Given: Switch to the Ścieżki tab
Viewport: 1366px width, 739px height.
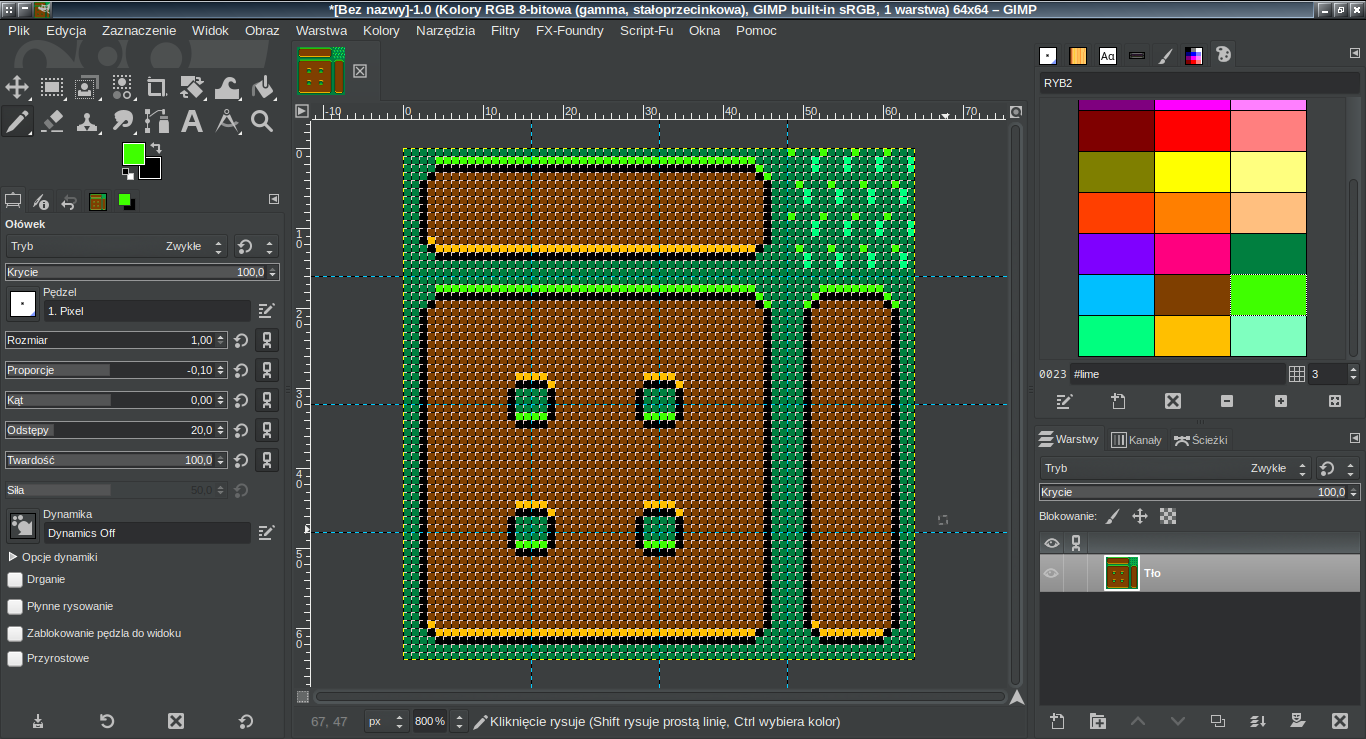Looking at the screenshot, I should point(1200,440).
